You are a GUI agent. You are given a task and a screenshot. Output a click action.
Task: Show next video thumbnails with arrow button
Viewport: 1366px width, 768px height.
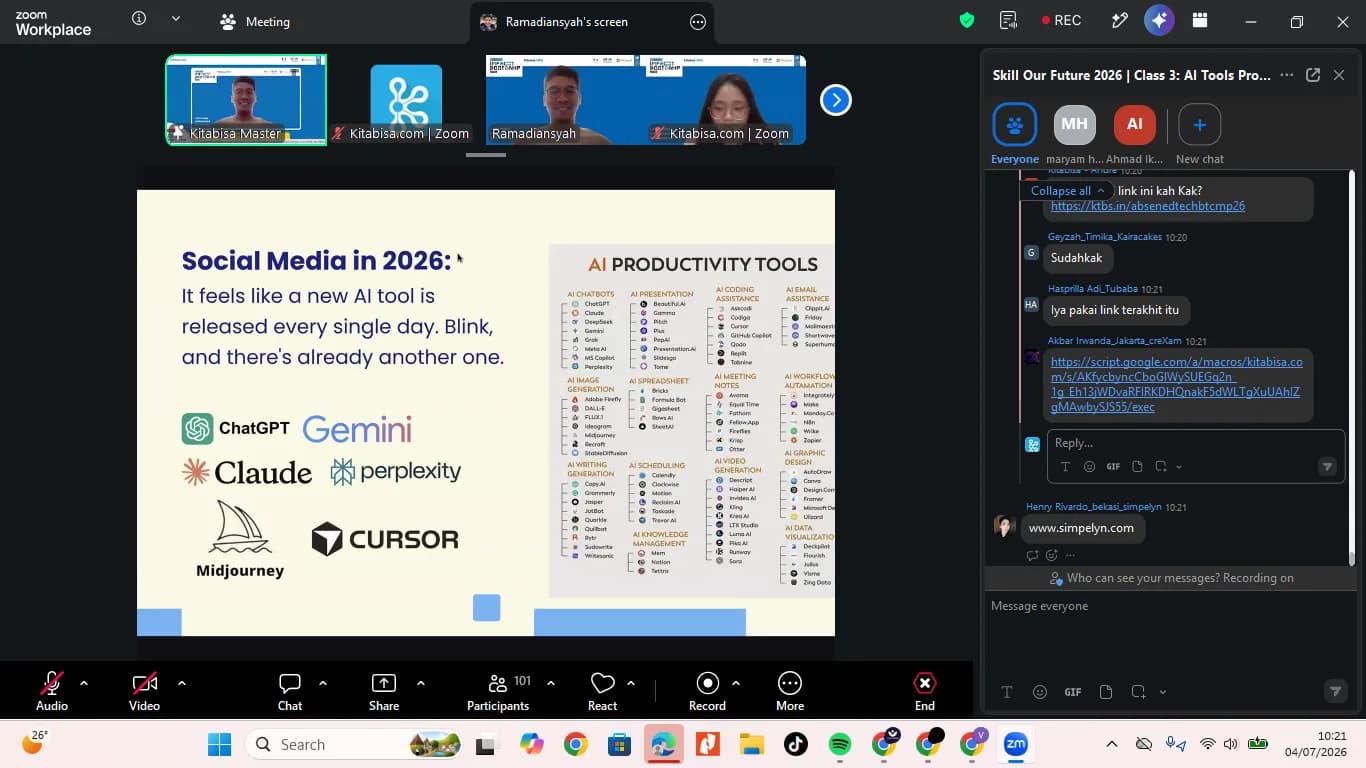click(836, 100)
